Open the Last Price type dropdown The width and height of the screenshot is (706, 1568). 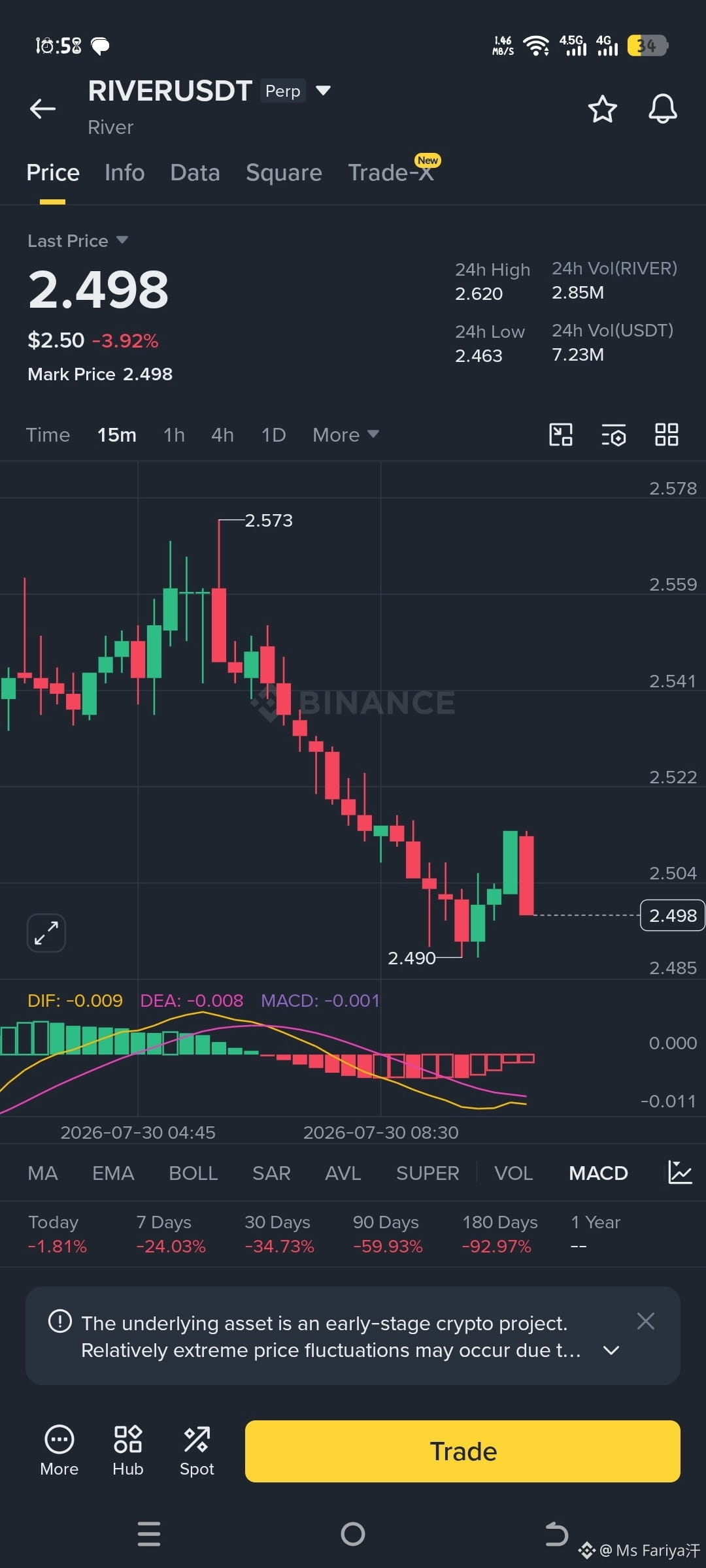[78, 241]
